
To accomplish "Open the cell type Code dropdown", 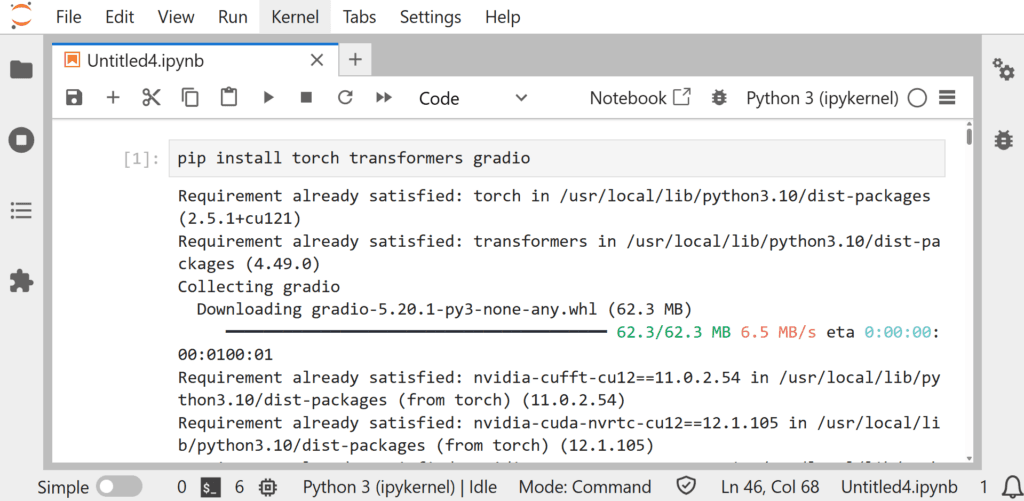I will tap(472, 98).
